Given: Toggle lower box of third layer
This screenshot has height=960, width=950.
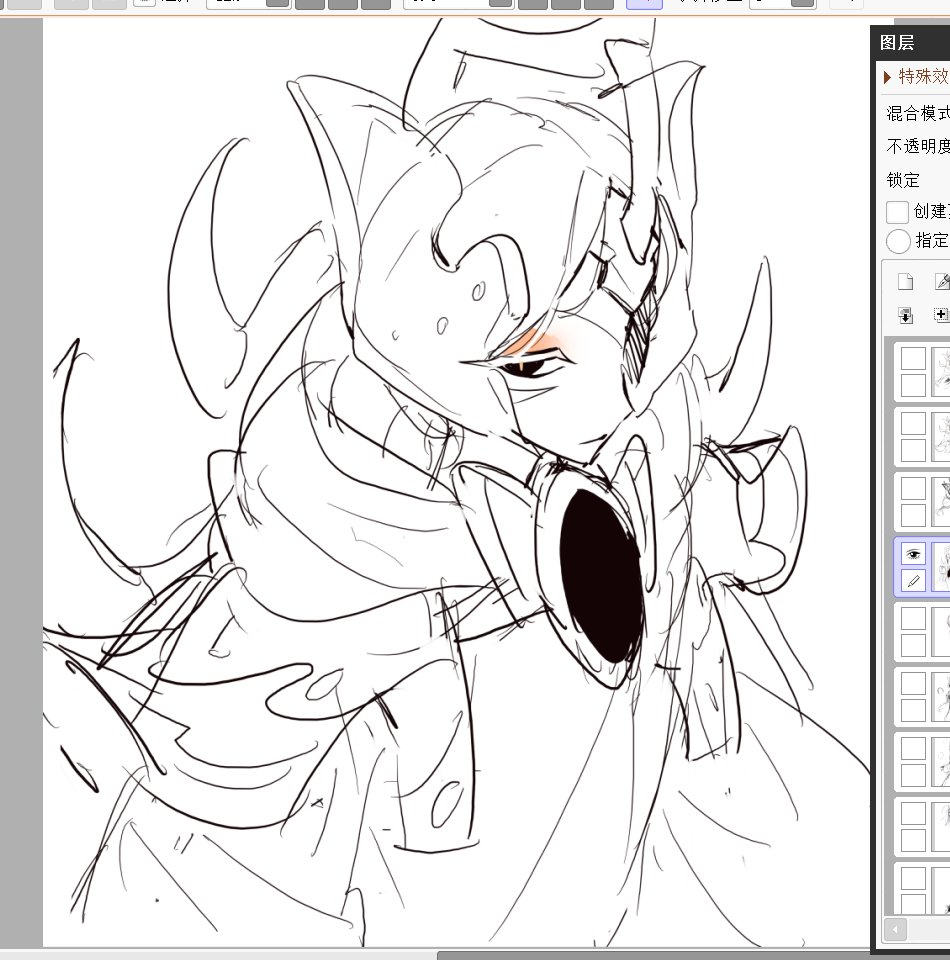Looking at the screenshot, I should tap(913, 515).
